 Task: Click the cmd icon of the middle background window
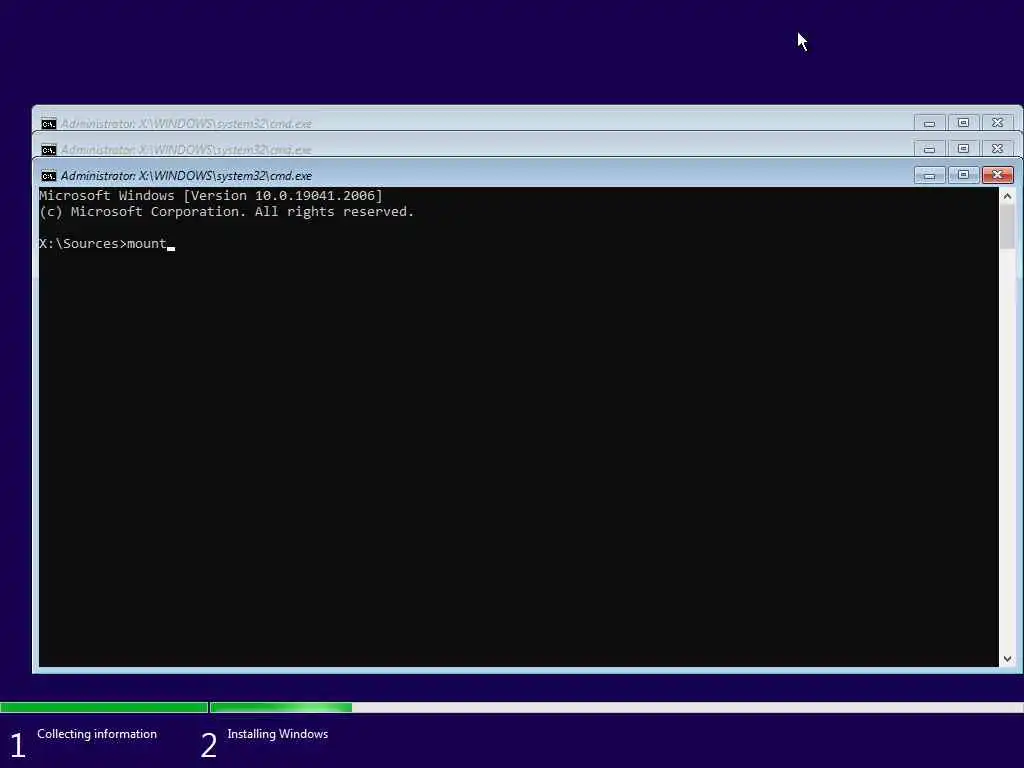[x=48, y=150]
